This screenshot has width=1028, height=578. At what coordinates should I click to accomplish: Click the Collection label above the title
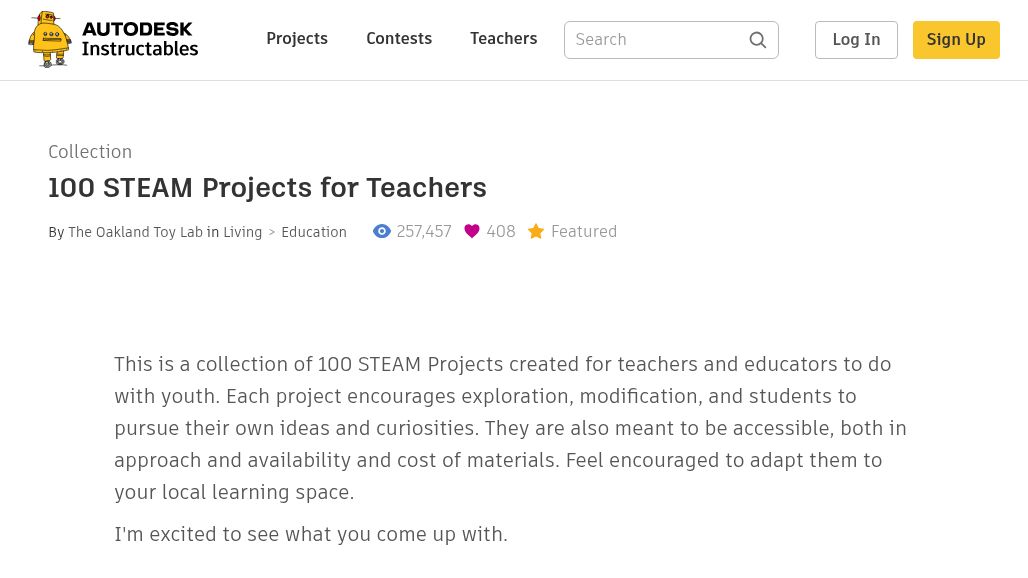tap(90, 152)
